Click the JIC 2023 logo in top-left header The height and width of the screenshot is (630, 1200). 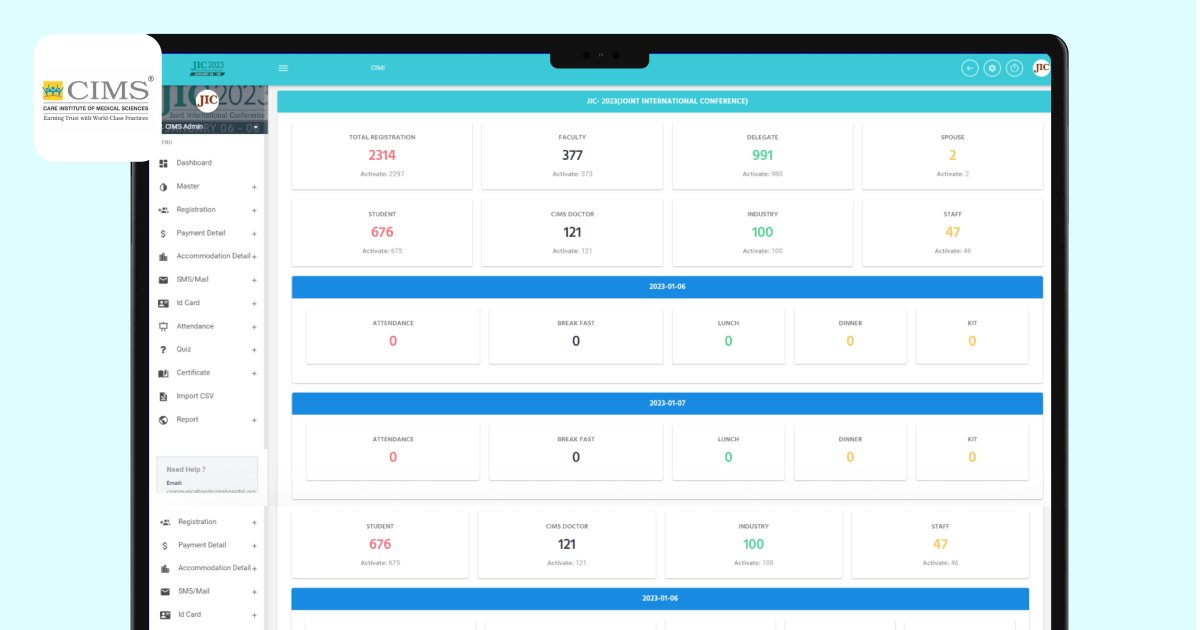[x=208, y=68]
